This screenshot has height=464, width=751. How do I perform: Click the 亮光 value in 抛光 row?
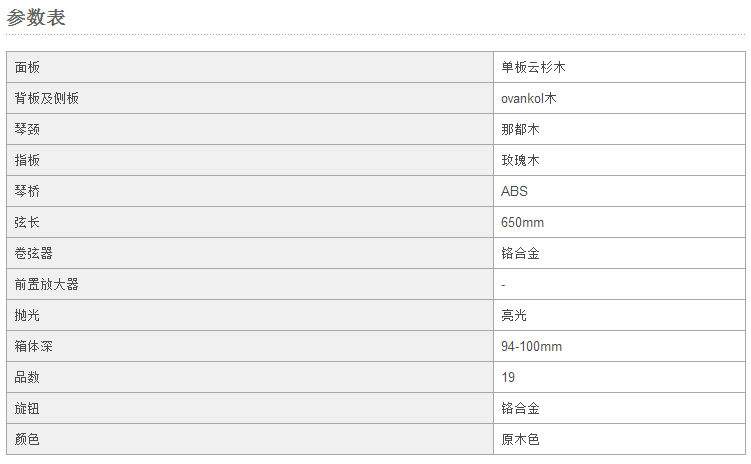click(514, 315)
